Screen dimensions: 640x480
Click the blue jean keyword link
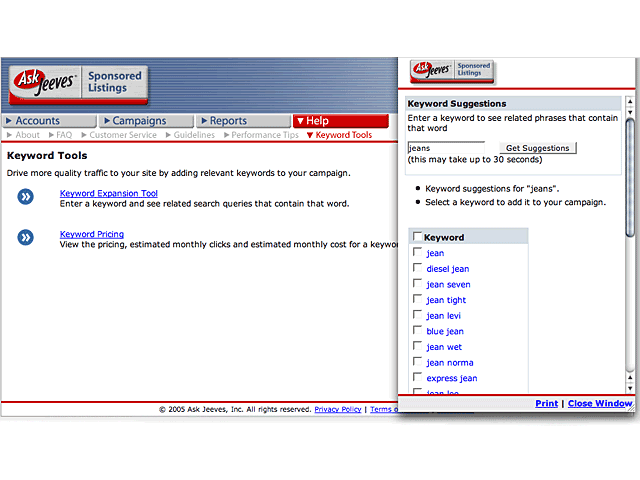(x=445, y=331)
